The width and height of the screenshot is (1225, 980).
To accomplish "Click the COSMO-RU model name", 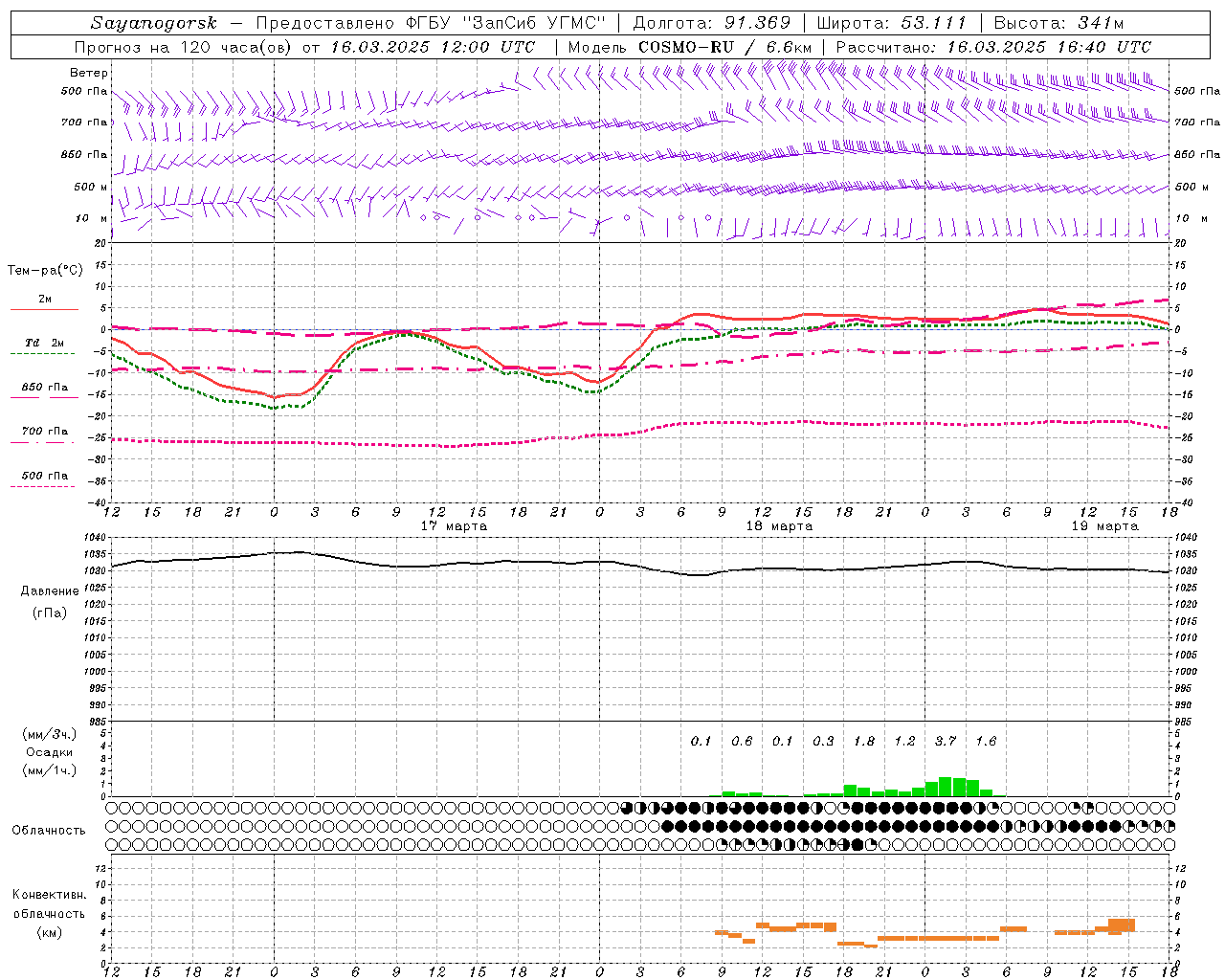I will pos(679,47).
